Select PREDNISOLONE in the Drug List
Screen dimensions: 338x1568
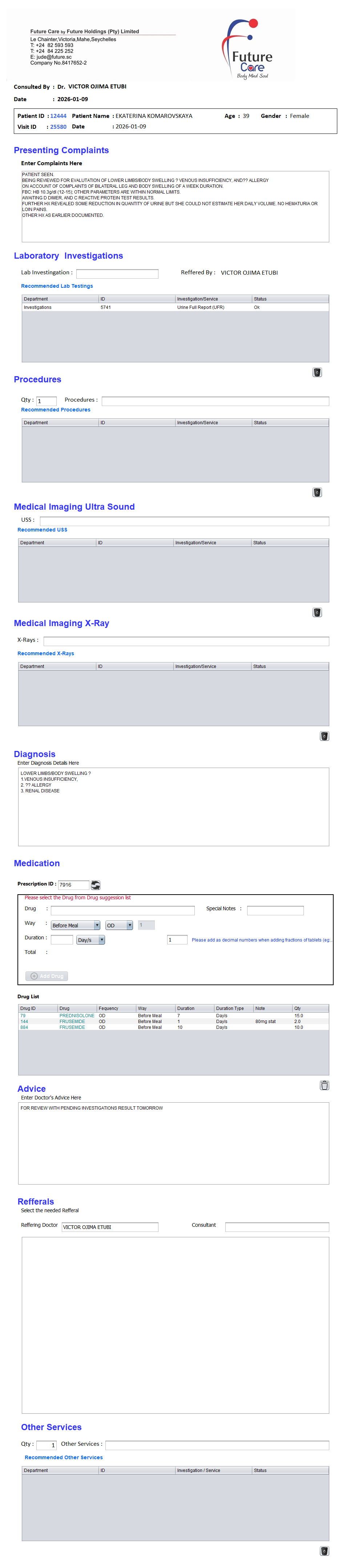click(x=77, y=1015)
